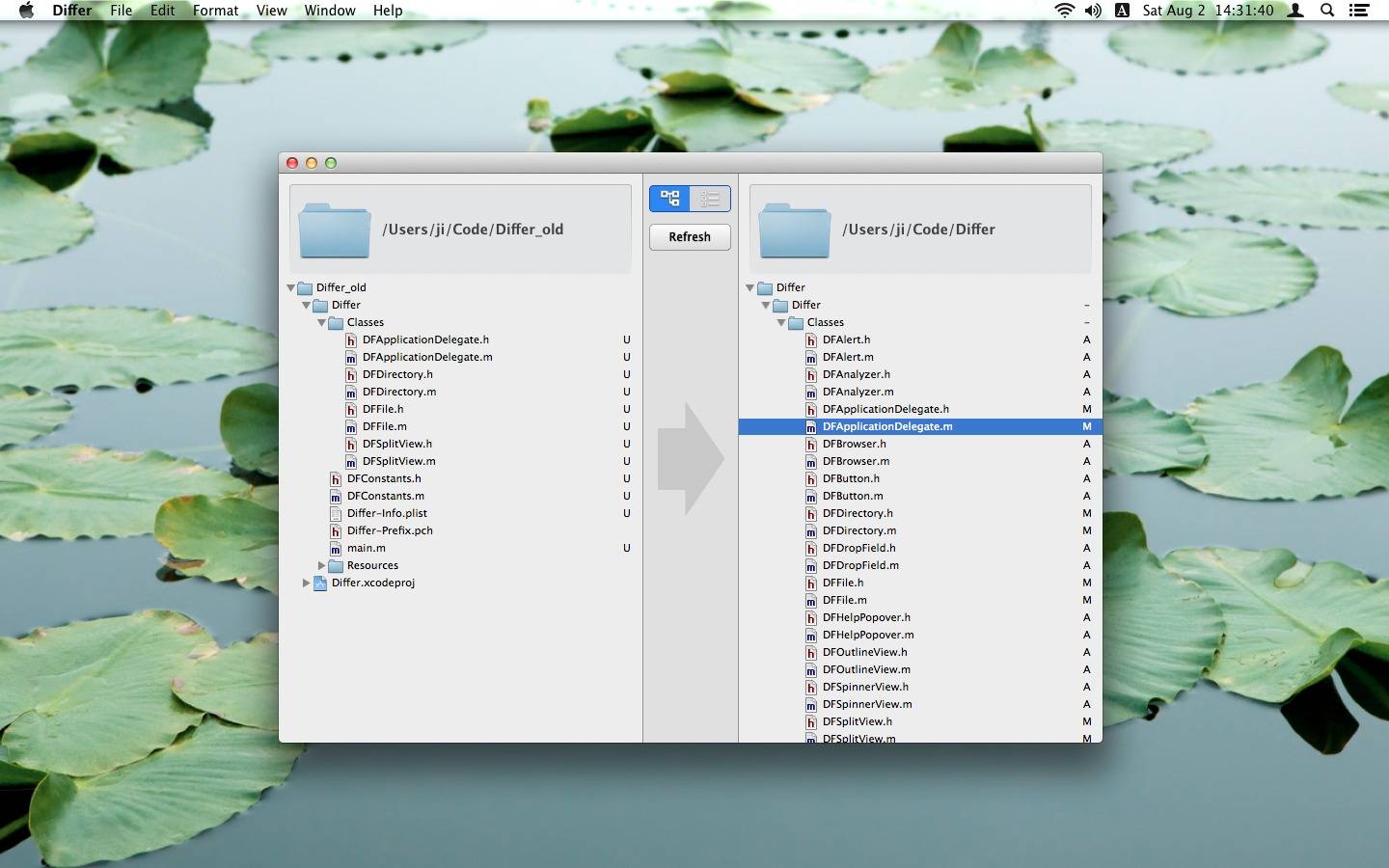Select main.m in left pane

click(x=366, y=548)
